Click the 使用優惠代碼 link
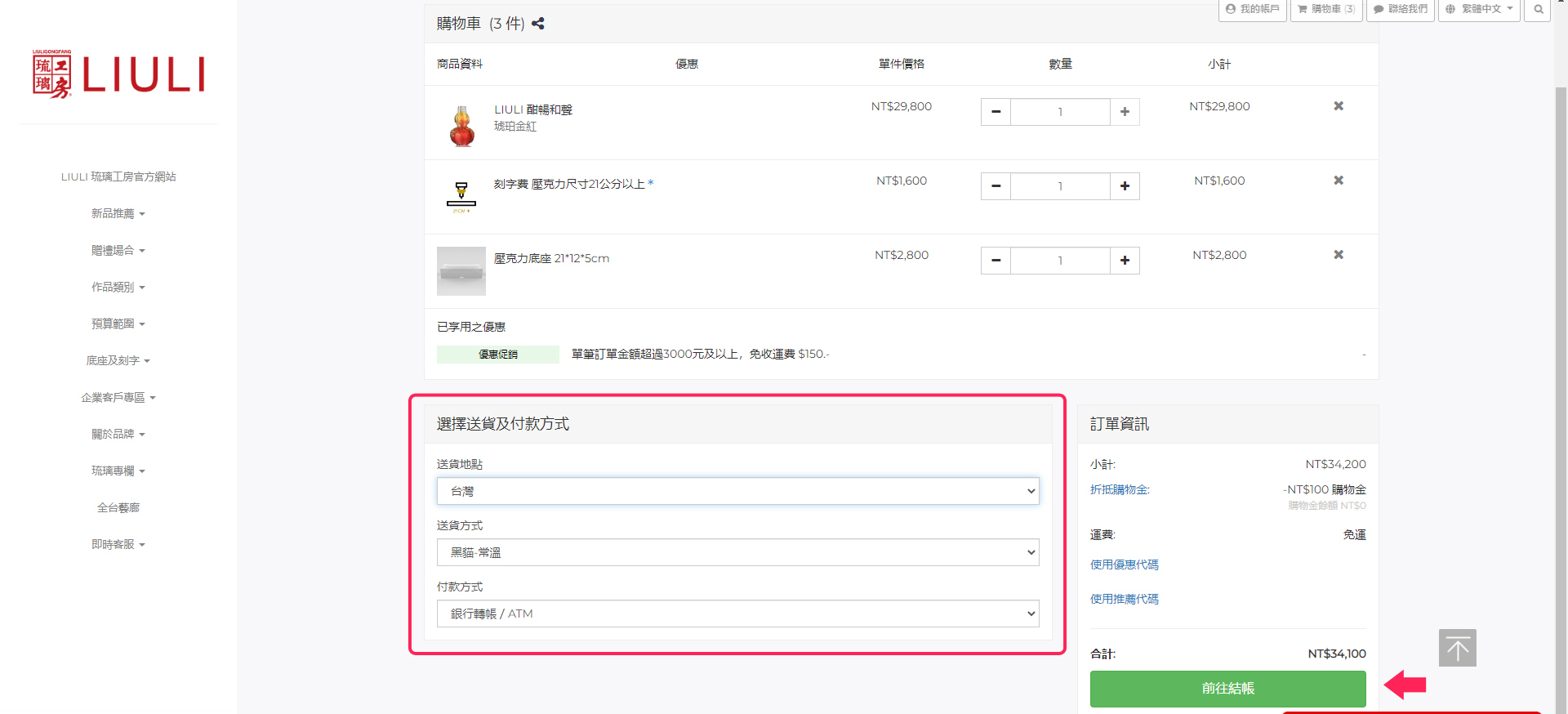Image resolution: width=1568 pixels, height=714 pixels. [x=1125, y=565]
